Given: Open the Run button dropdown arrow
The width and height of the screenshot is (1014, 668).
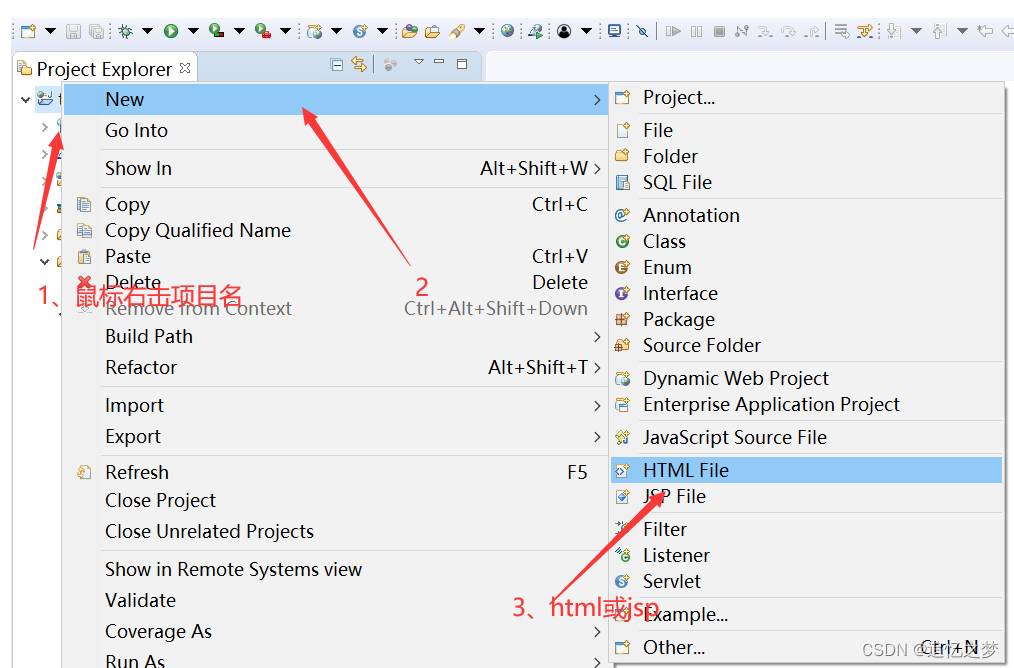Looking at the screenshot, I should [x=192, y=30].
